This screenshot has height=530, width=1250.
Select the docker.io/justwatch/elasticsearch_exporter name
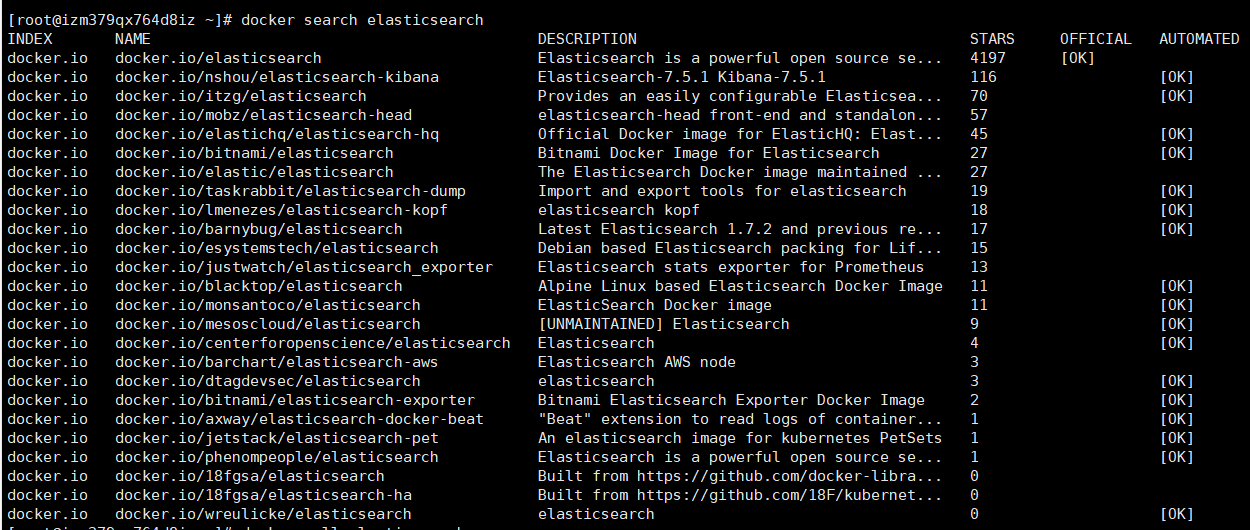pos(303,267)
